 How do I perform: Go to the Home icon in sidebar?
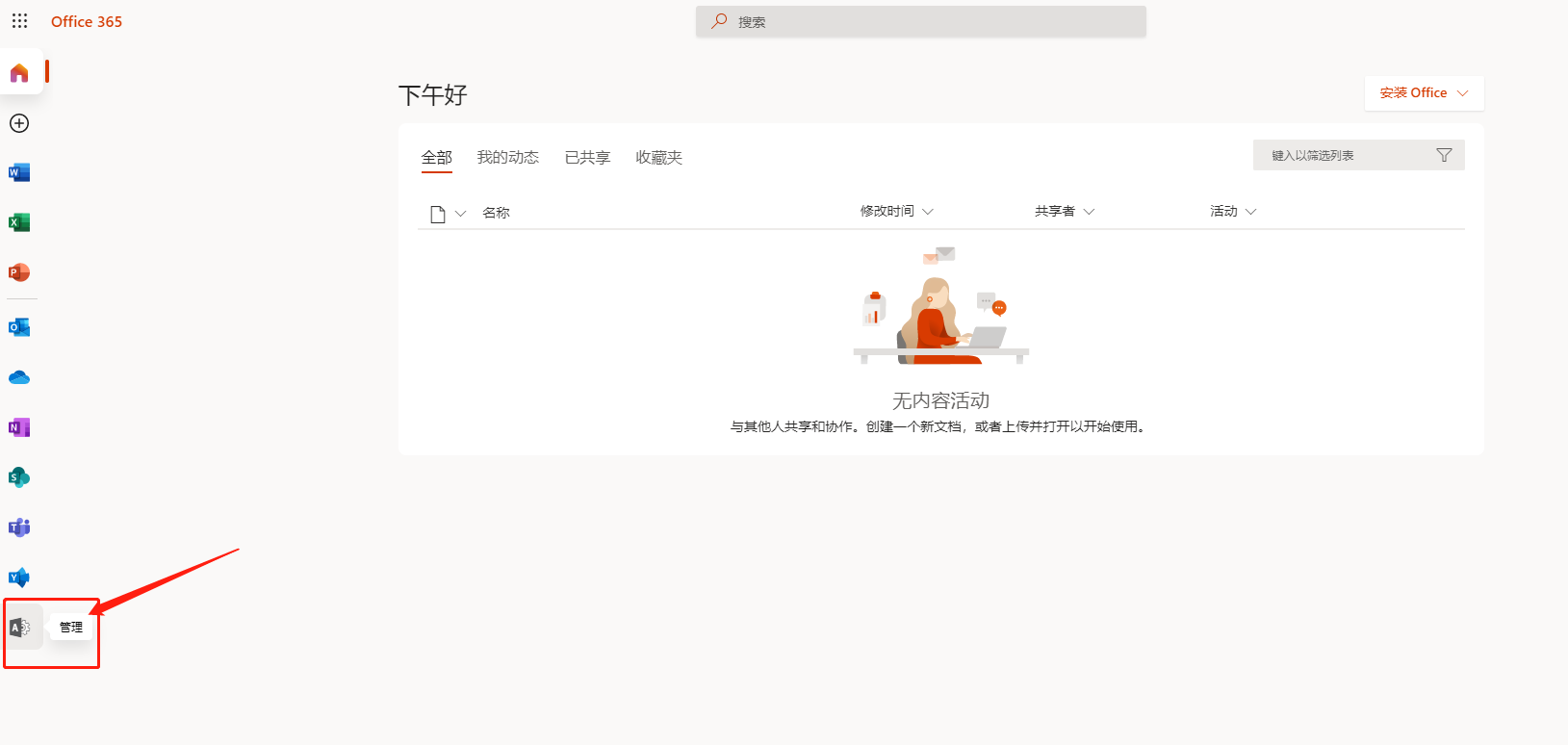point(19,73)
